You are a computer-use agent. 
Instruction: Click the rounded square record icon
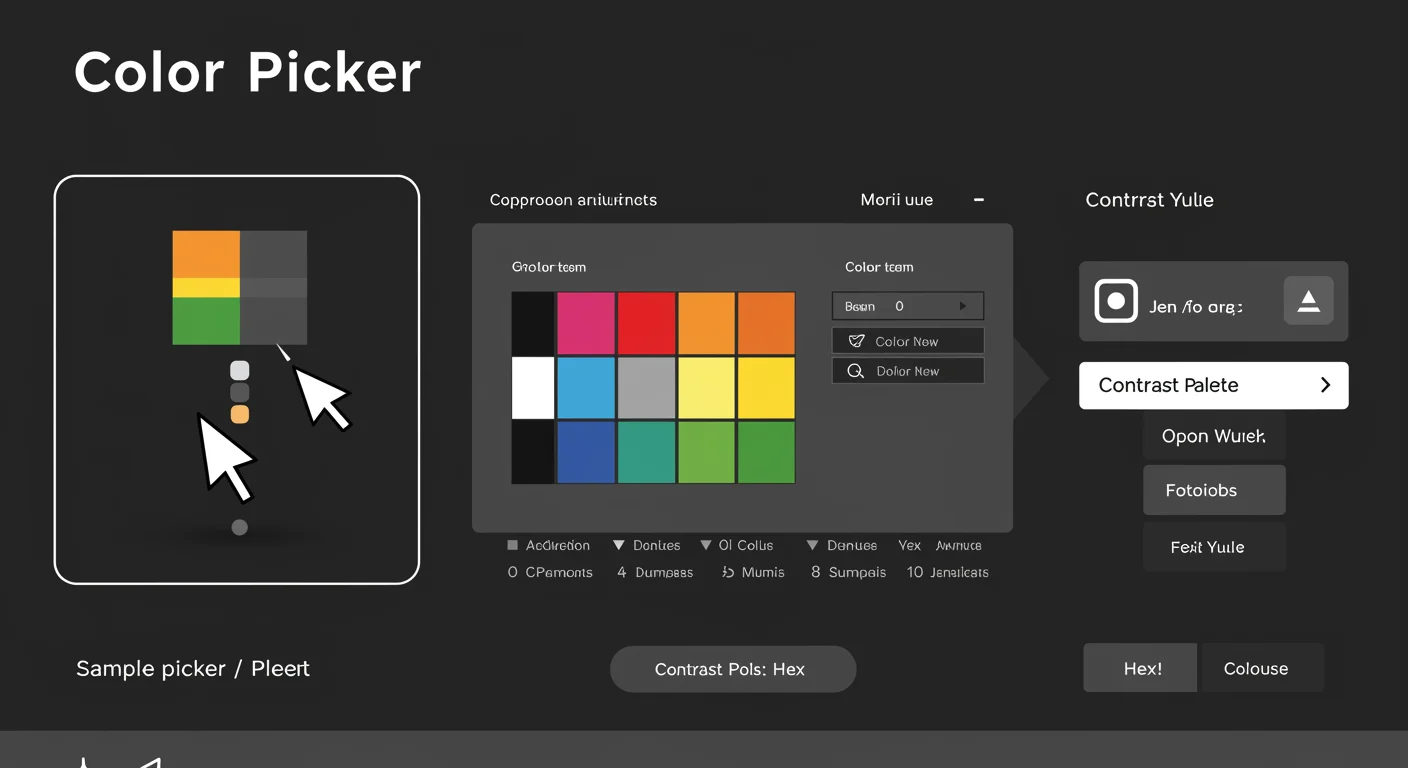(x=1116, y=301)
